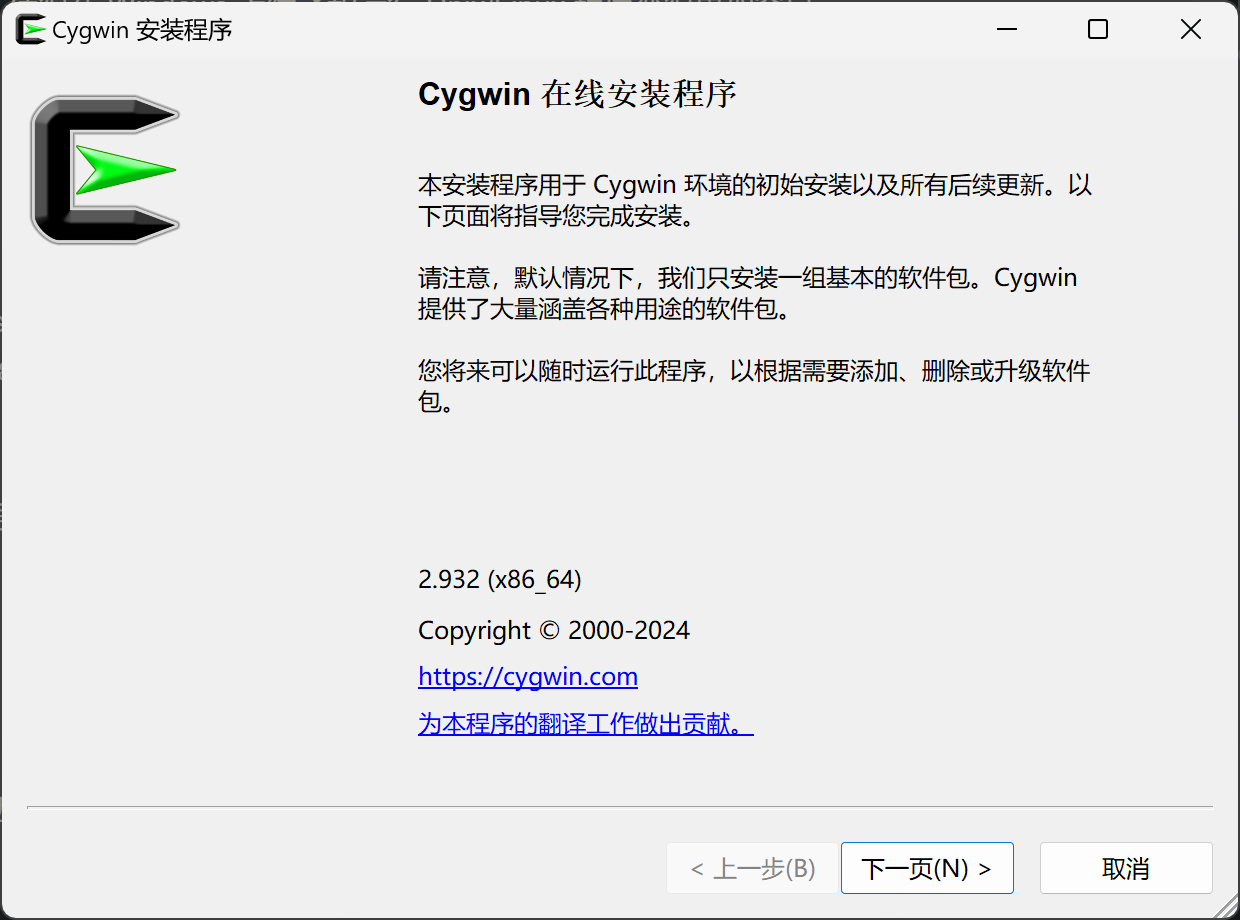Click the version text 2.932 (x86_64)

500,579
